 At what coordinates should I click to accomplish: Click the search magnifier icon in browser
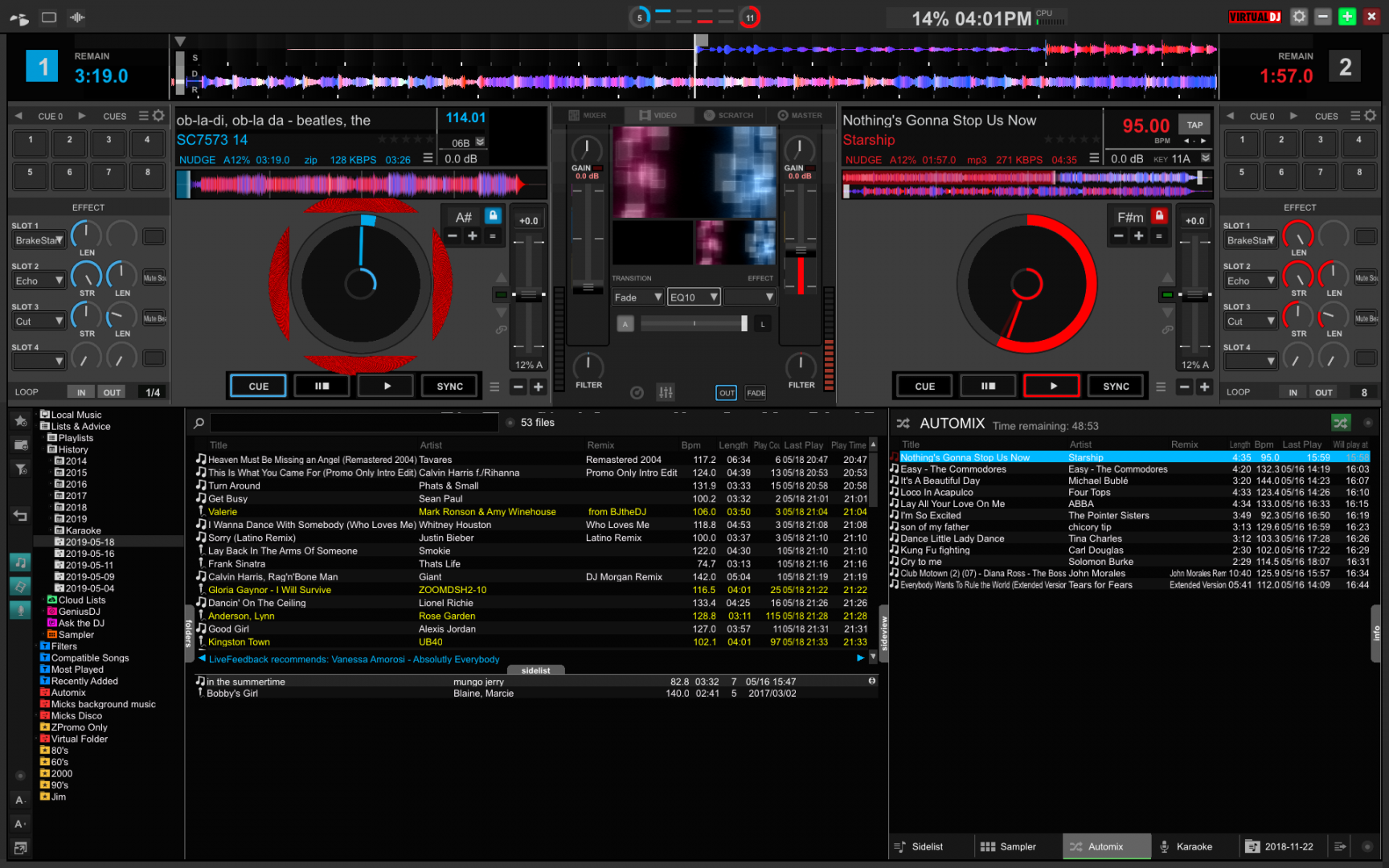pos(199,423)
